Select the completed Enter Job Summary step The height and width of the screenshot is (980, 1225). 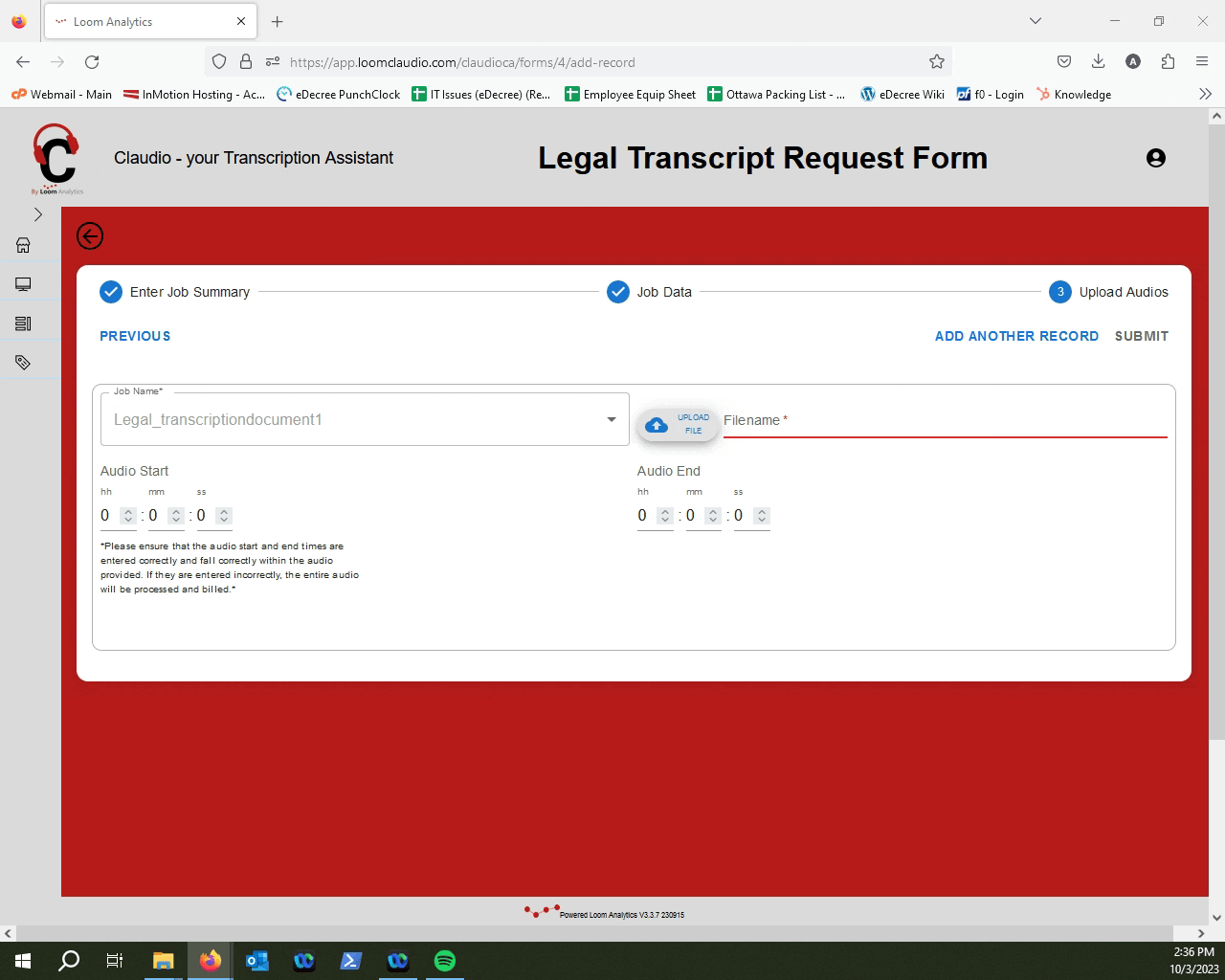(111, 292)
